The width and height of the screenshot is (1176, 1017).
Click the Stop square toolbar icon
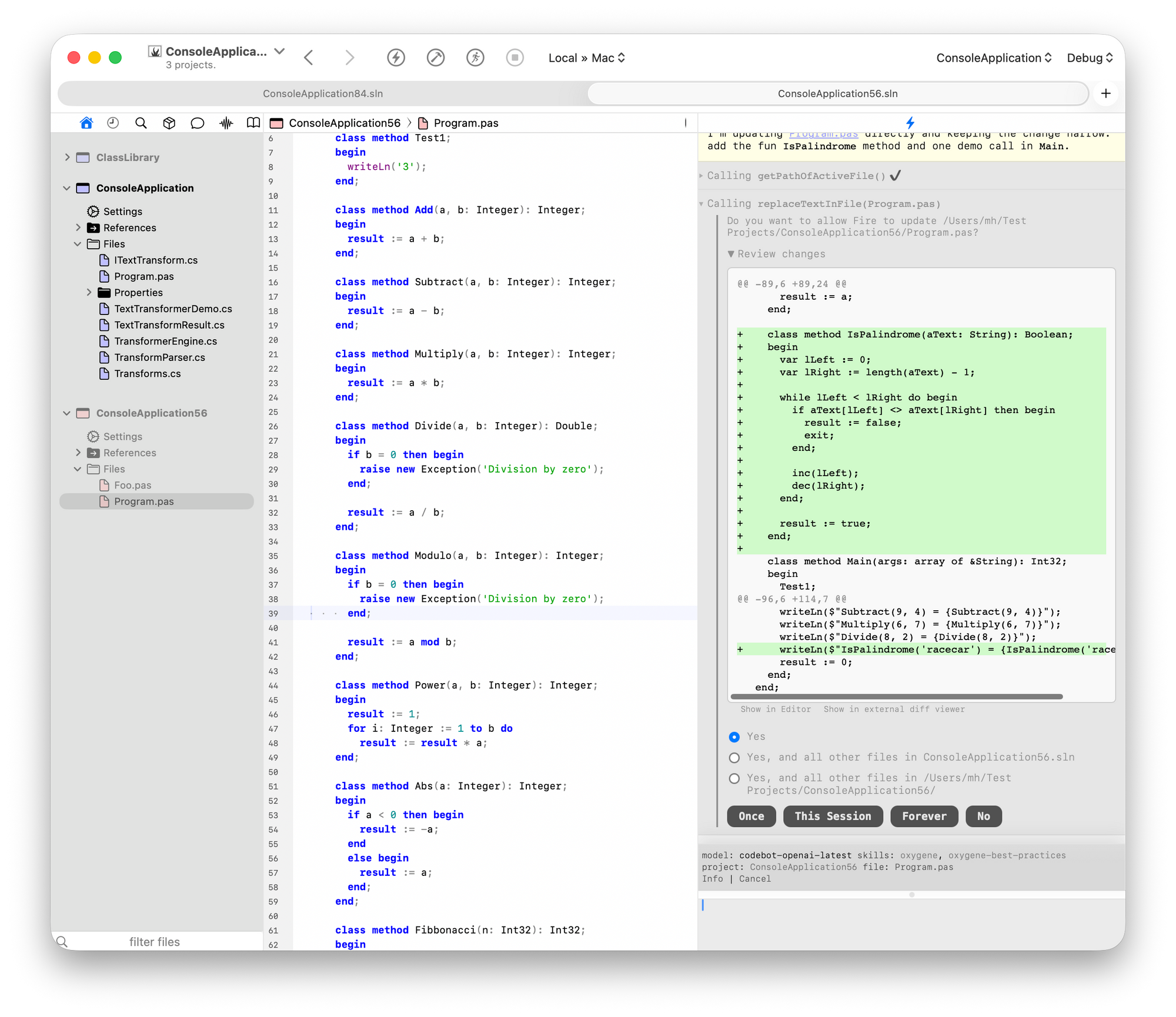point(515,58)
